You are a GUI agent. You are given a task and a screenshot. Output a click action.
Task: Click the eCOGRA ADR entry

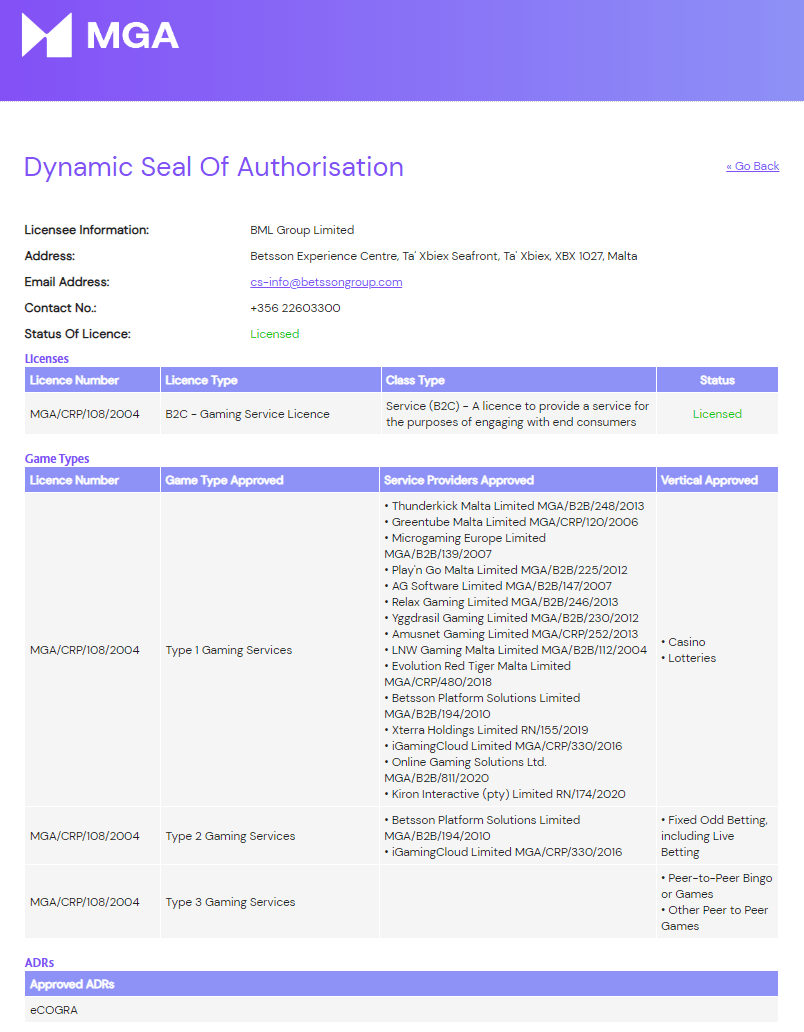tap(54, 1010)
